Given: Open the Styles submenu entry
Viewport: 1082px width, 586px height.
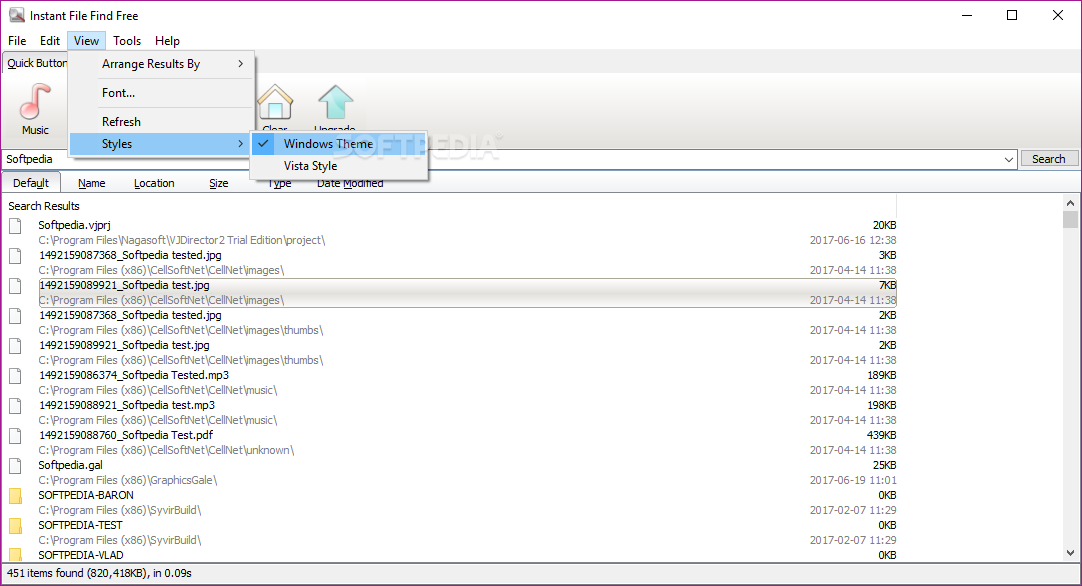Looking at the screenshot, I should click(161, 144).
